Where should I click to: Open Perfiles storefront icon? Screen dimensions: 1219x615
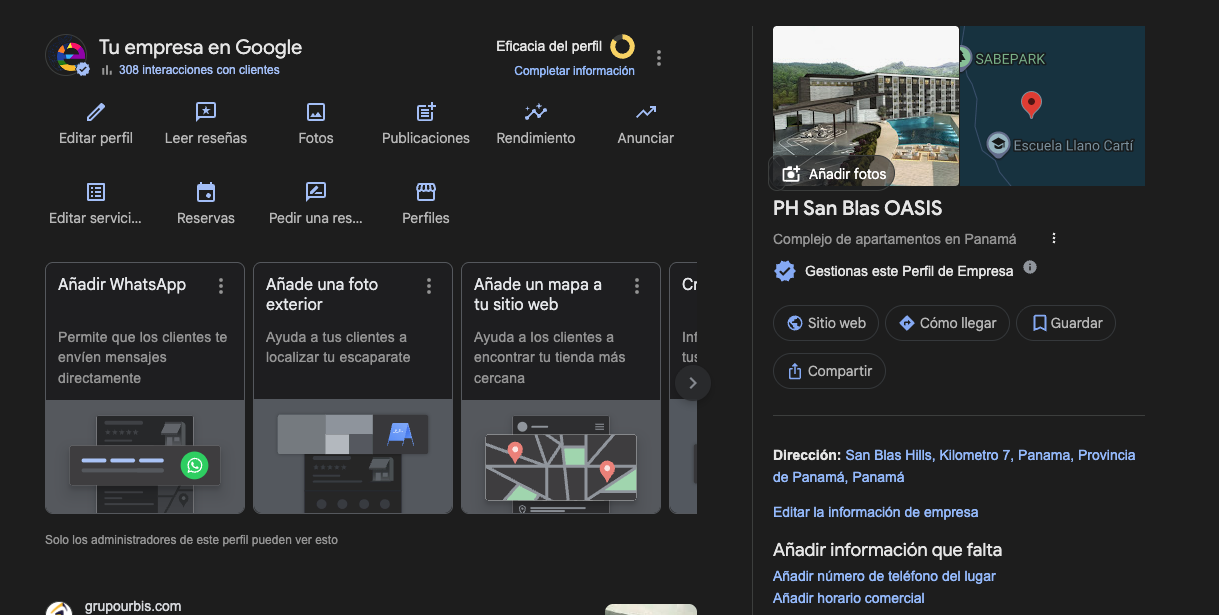(426, 192)
